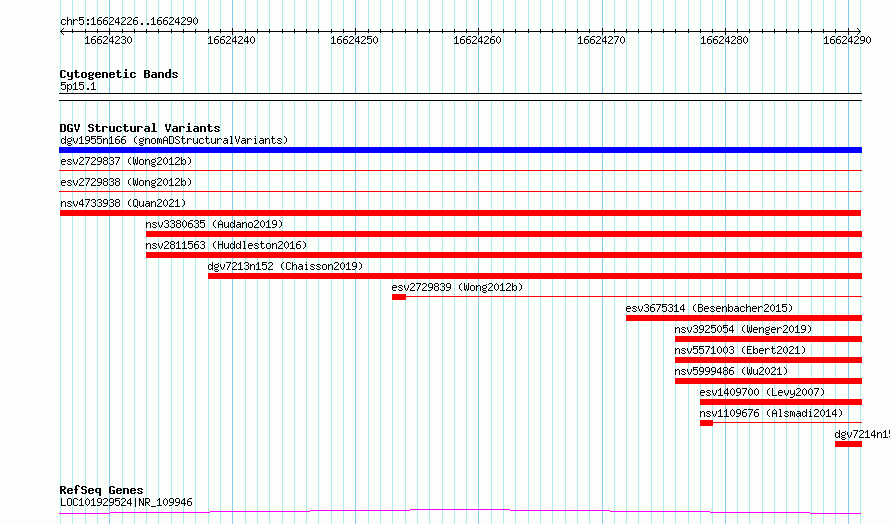Click the small red nsv1109676 block

(x=706, y=423)
